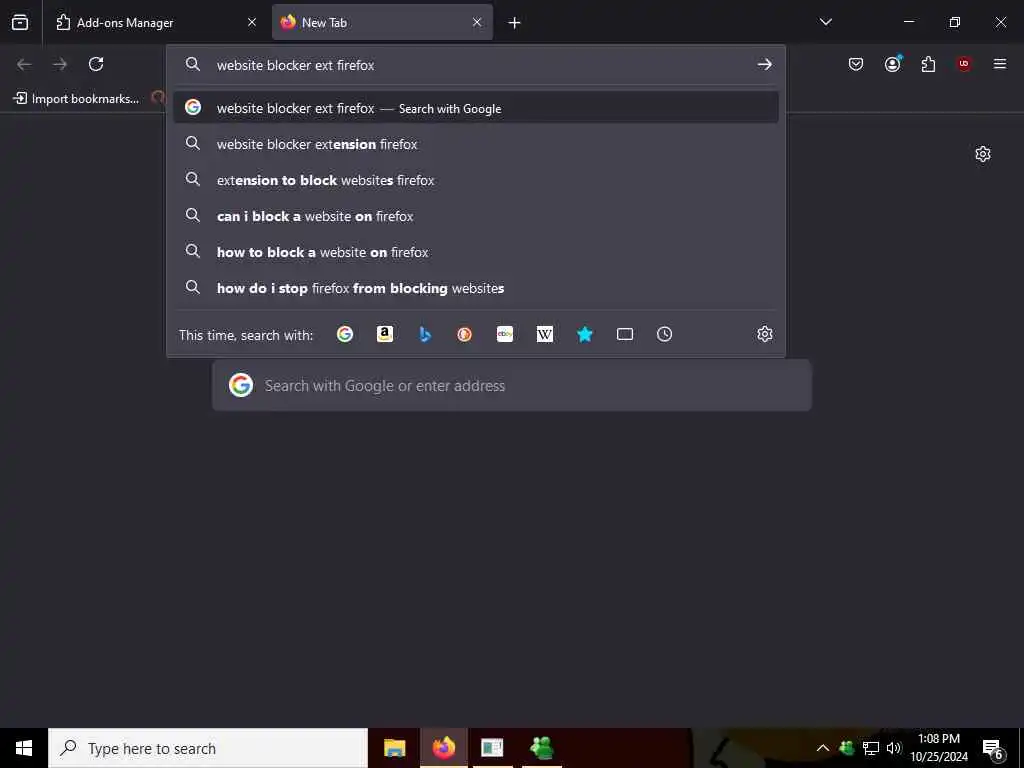The height and width of the screenshot is (768, 1024).
Task: Open File Explorer from the taskbar
Action: [394, 748]
